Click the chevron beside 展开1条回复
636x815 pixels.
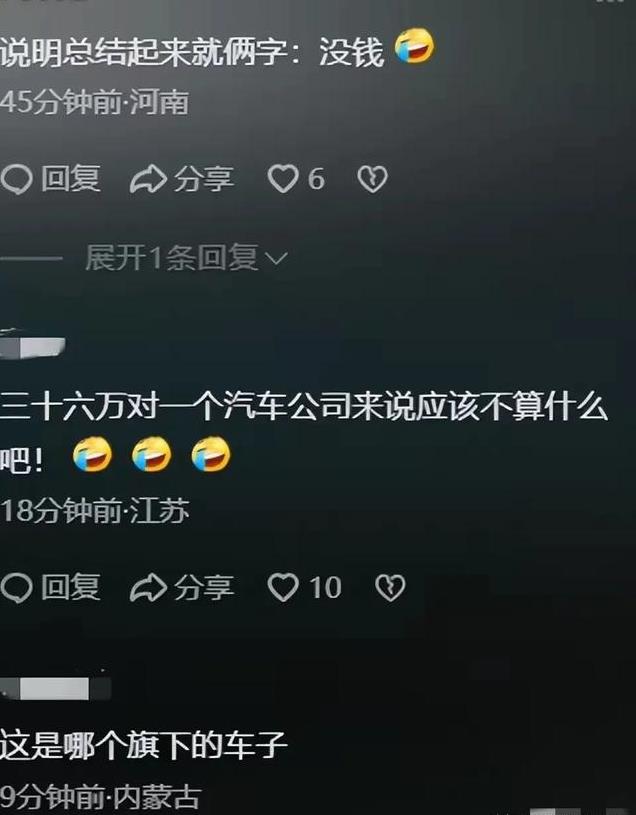(x=276, y=258)
